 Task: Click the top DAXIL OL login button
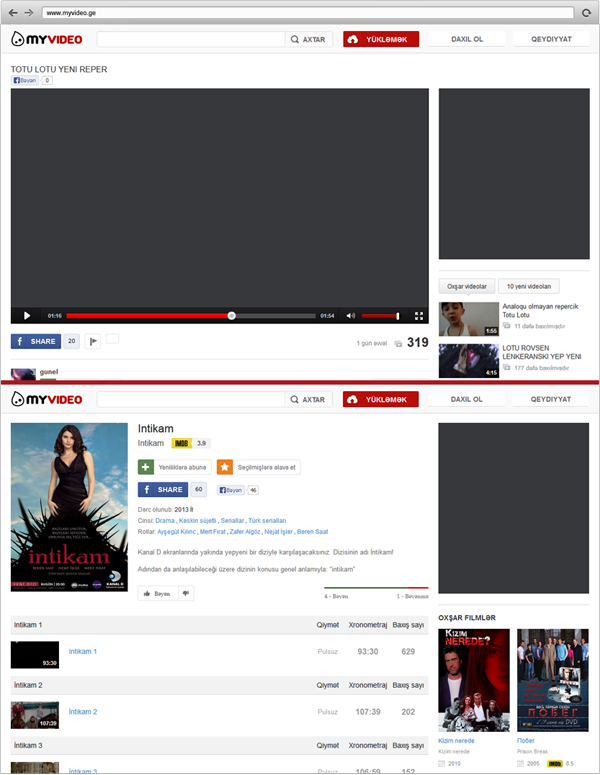pos(467,39)
